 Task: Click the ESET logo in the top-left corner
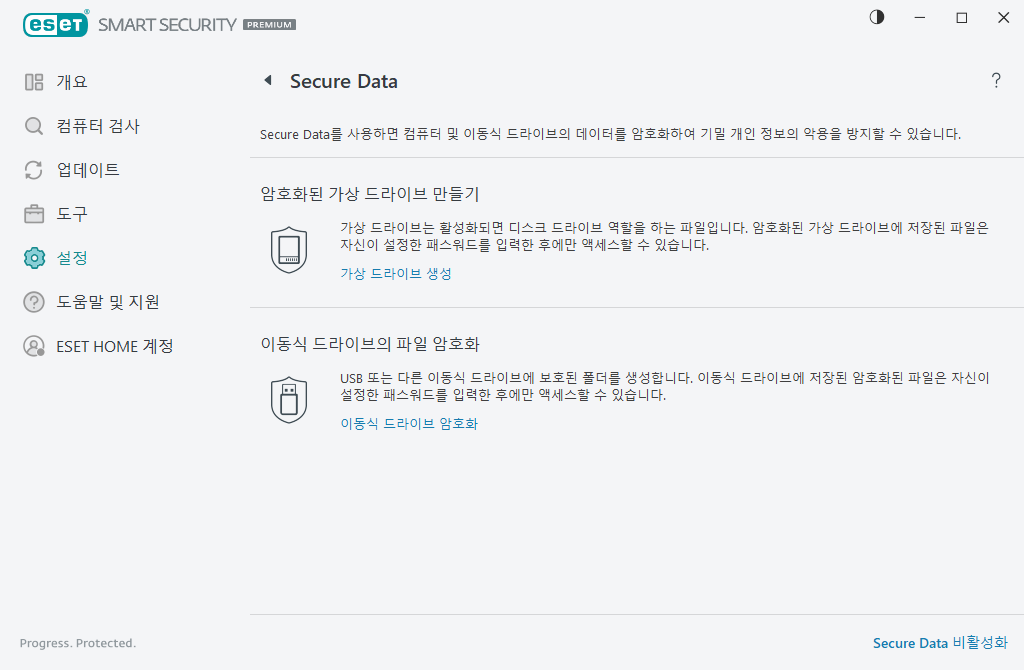55,24
